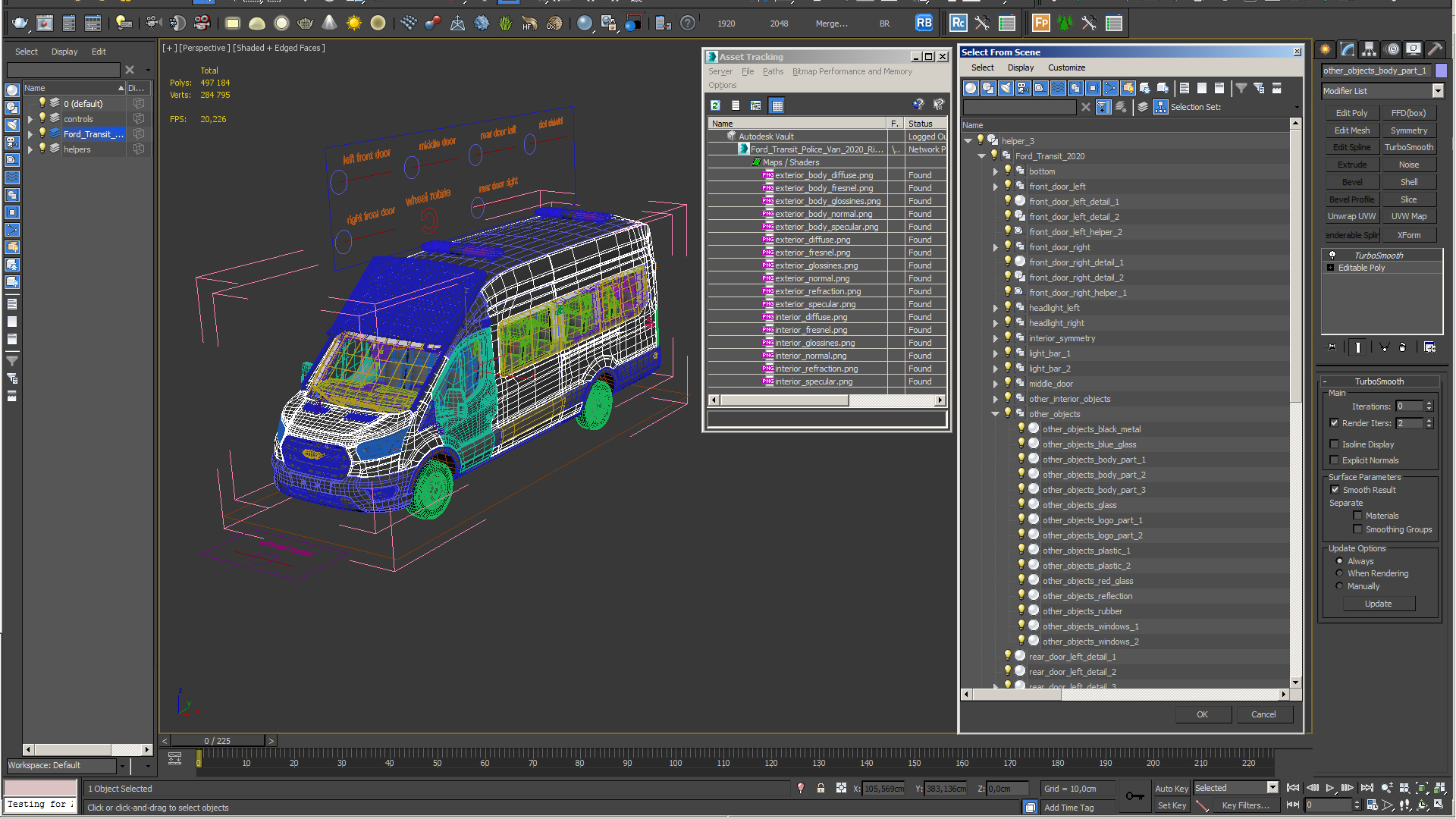1456x819 pixels.
Task: Go to the end of the animation
Action: coord(1367,789)
